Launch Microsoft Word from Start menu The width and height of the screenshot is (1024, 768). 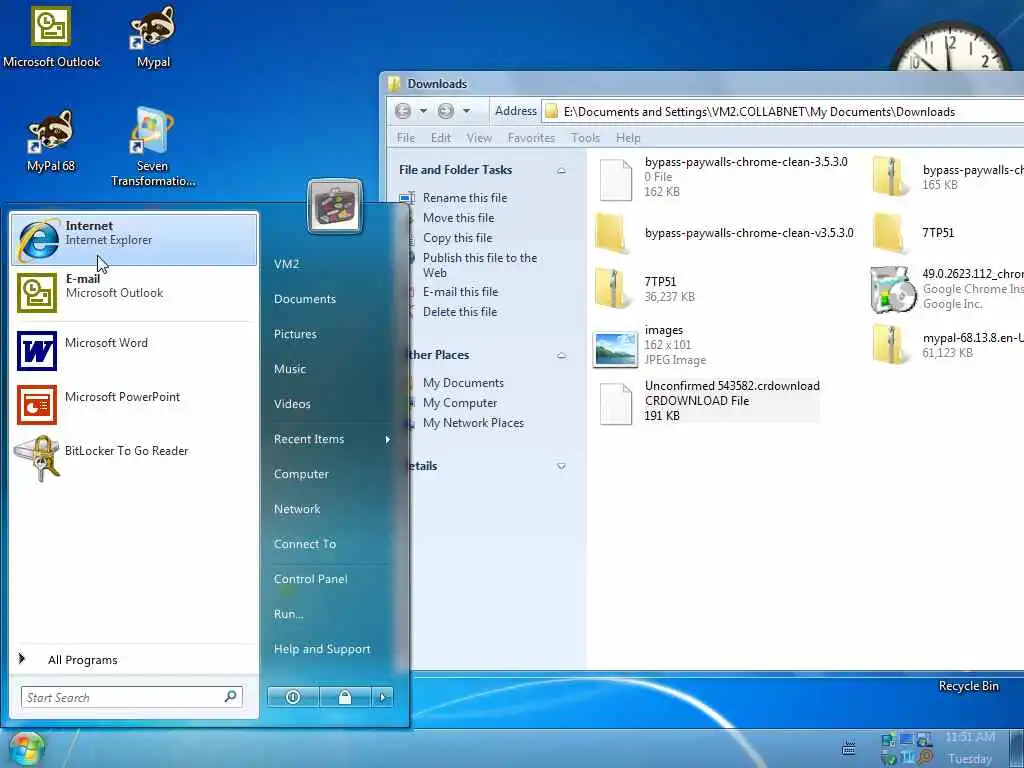click(134, 349)
